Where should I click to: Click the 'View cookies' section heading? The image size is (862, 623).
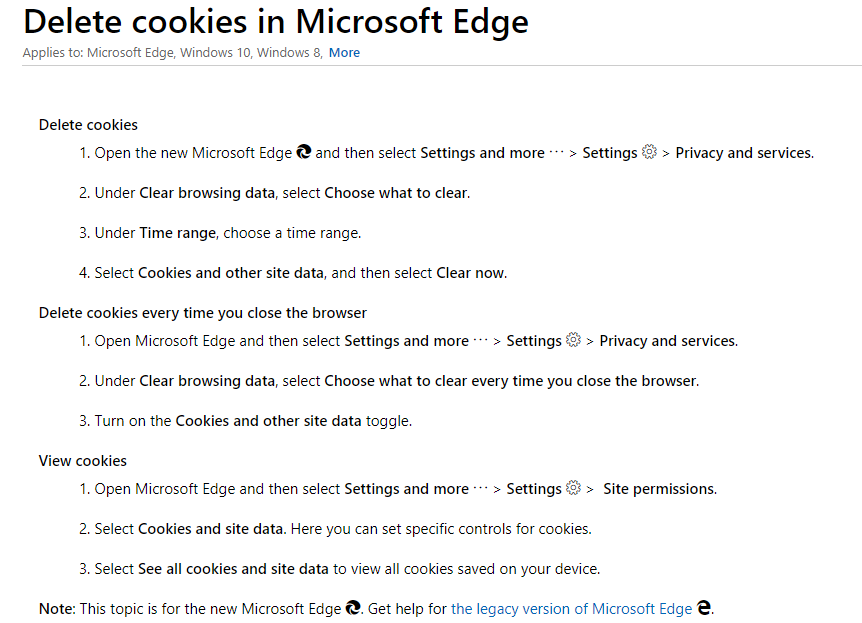83,461
